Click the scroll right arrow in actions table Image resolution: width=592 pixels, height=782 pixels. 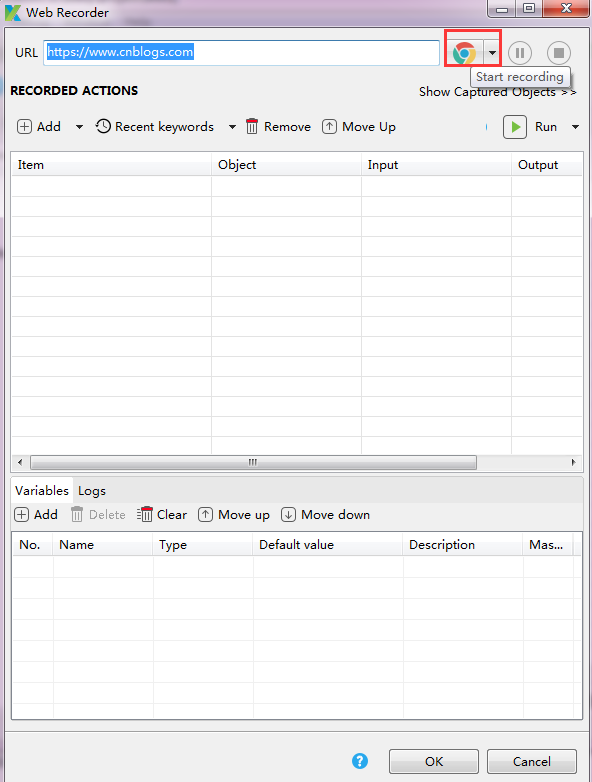pyautogui.click(x=574, y=462)
